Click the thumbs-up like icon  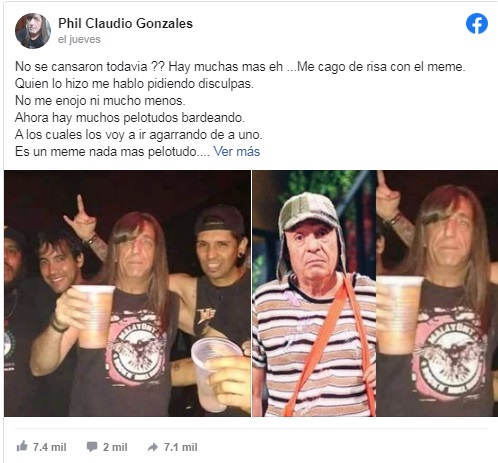coord(22,446)
